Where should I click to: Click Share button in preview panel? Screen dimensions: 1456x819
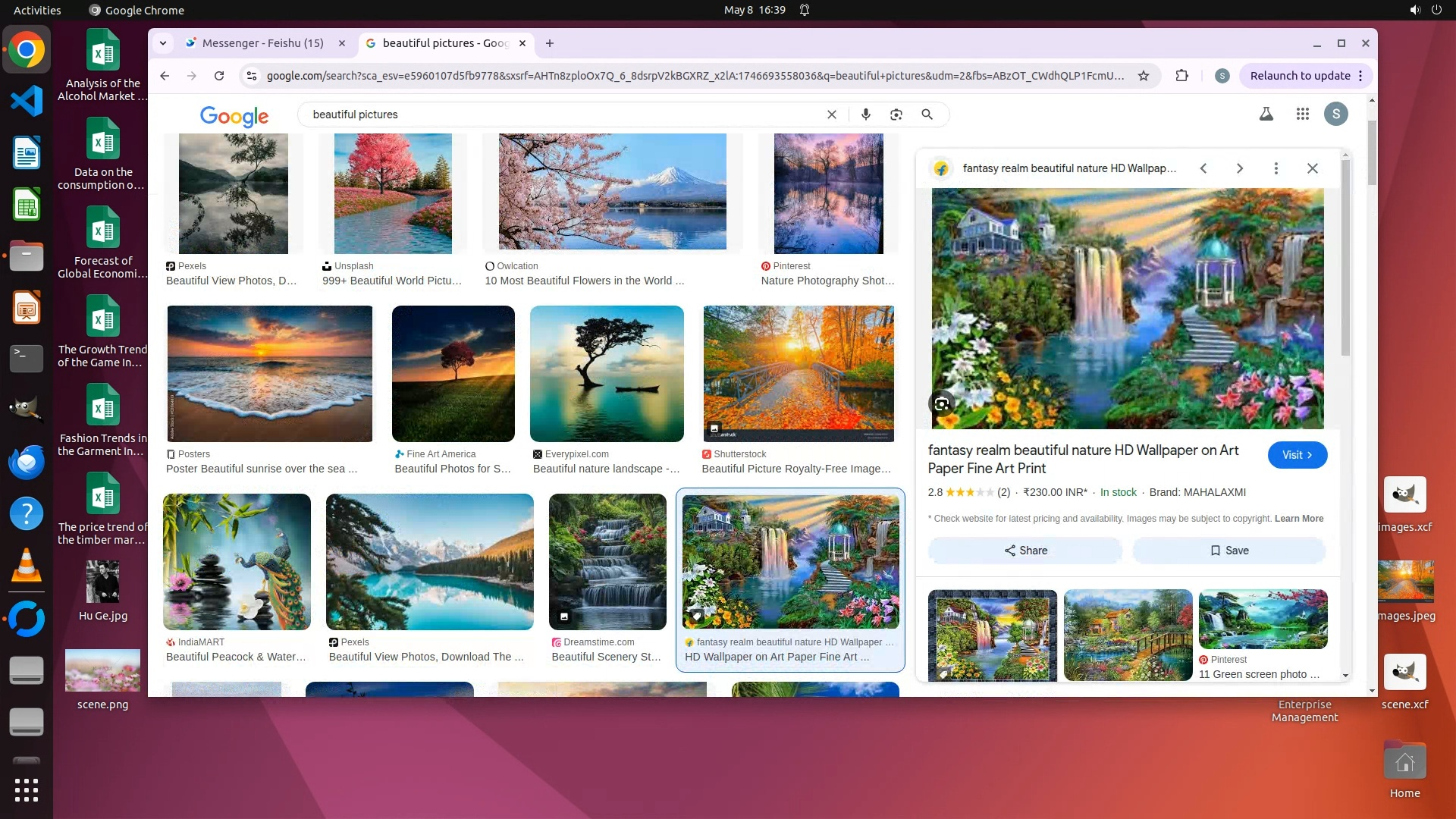[x=1025, y=551]
